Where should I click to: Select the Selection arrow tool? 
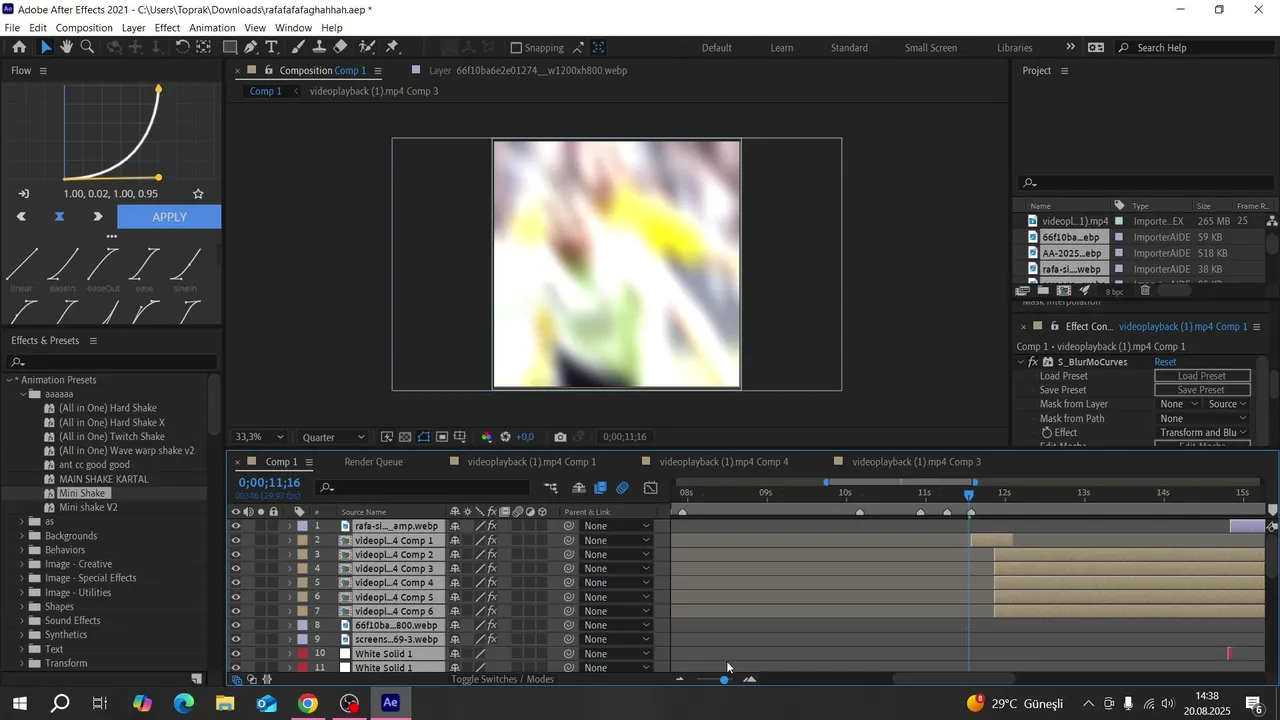(46, 47)
